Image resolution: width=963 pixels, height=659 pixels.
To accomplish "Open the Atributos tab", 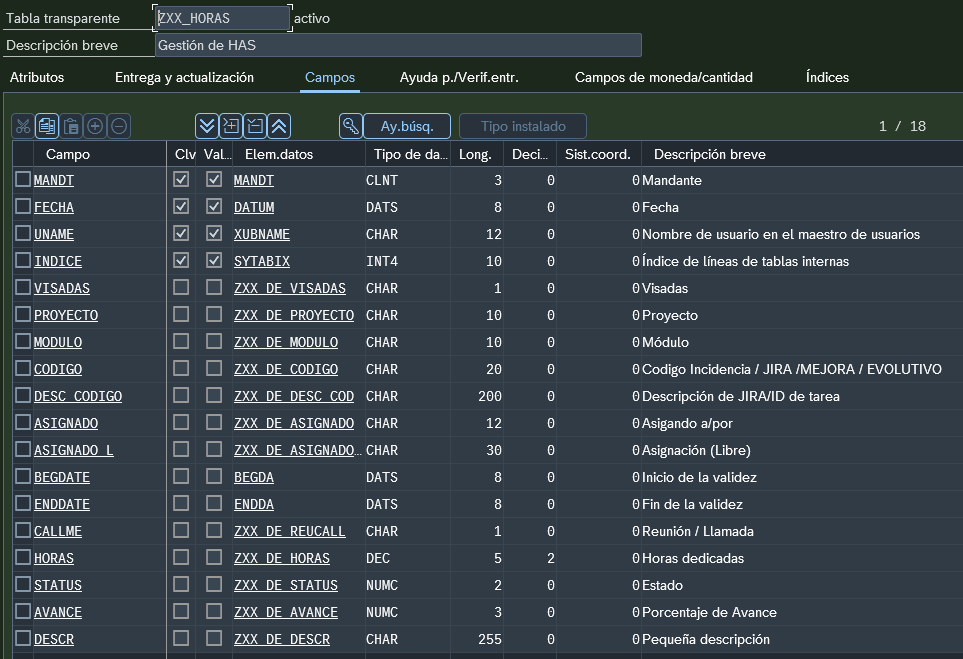I will 37,77.
